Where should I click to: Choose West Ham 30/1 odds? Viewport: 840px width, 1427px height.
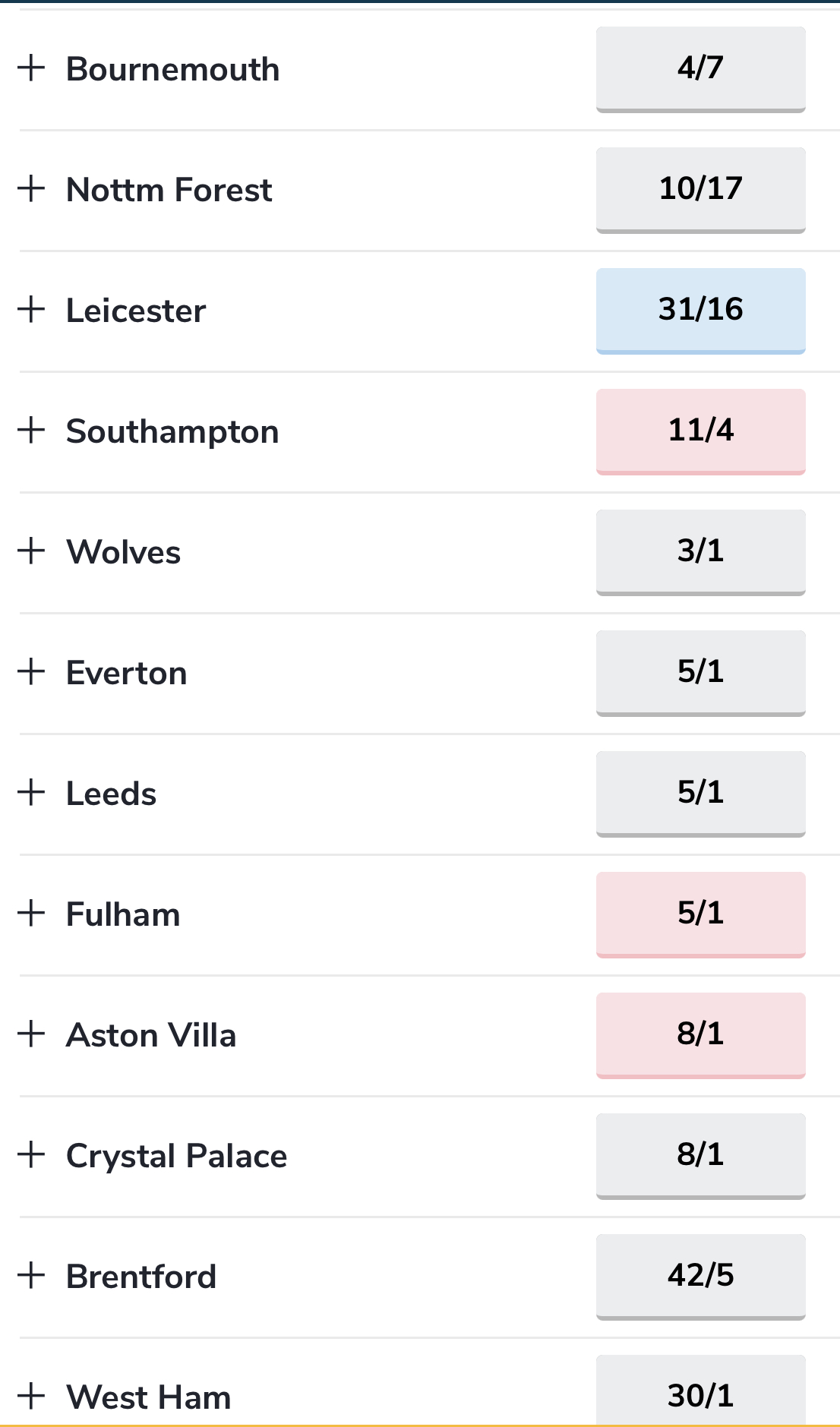700,1391
